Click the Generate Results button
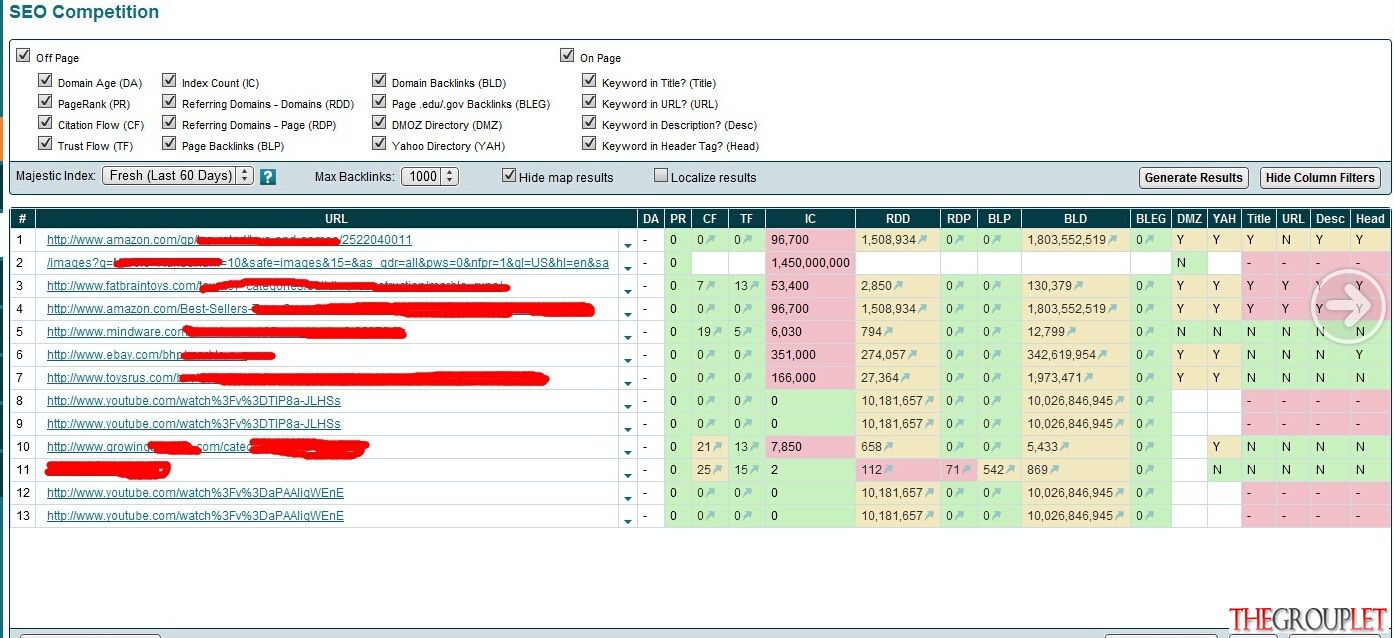Viewport: 1394px width, 638px height. click(1193, 178)
